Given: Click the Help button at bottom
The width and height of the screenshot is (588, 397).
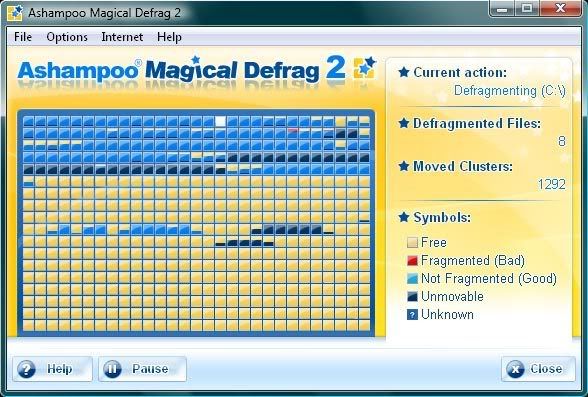Looking at the screenshot, I should (x=52, y=369).
